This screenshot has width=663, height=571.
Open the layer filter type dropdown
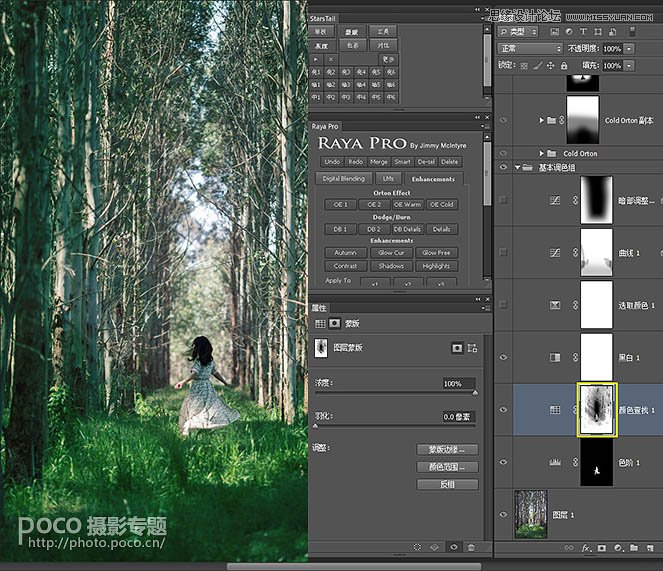[518, 32]
